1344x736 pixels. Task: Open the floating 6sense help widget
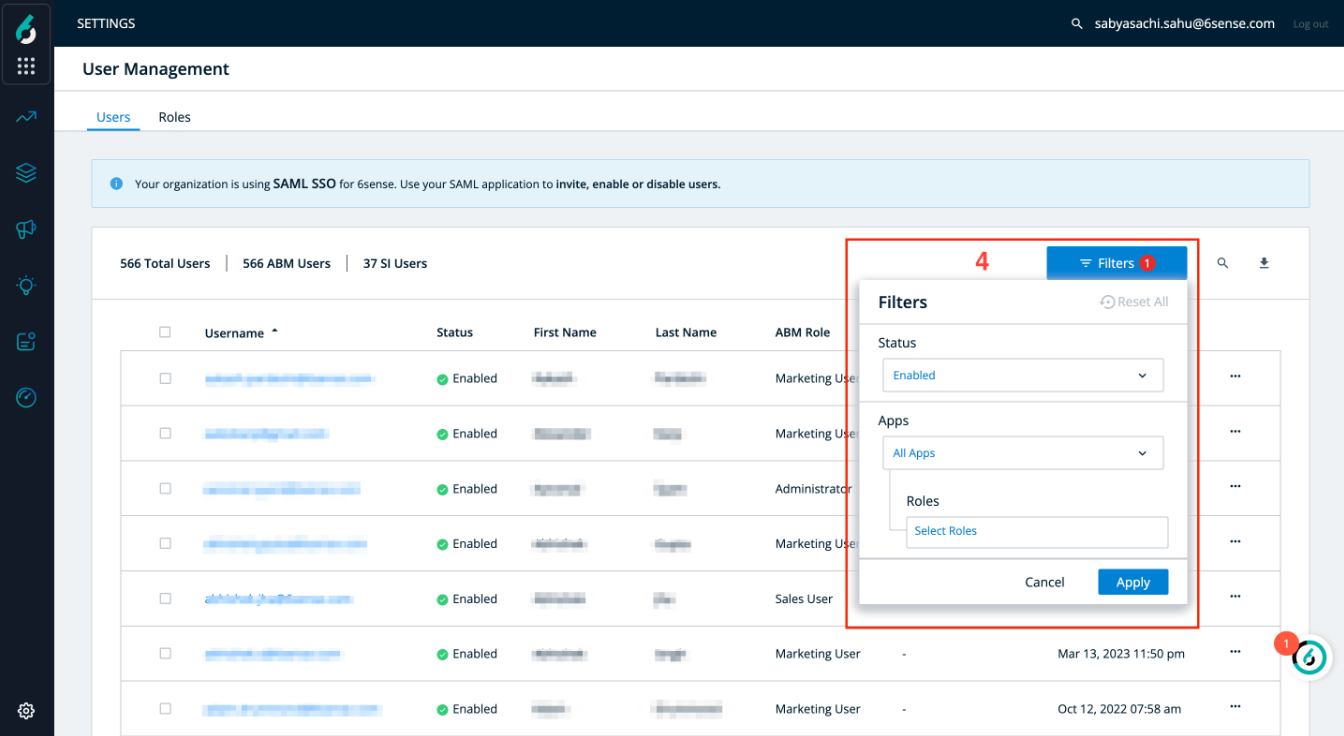tap(1309, 657)
